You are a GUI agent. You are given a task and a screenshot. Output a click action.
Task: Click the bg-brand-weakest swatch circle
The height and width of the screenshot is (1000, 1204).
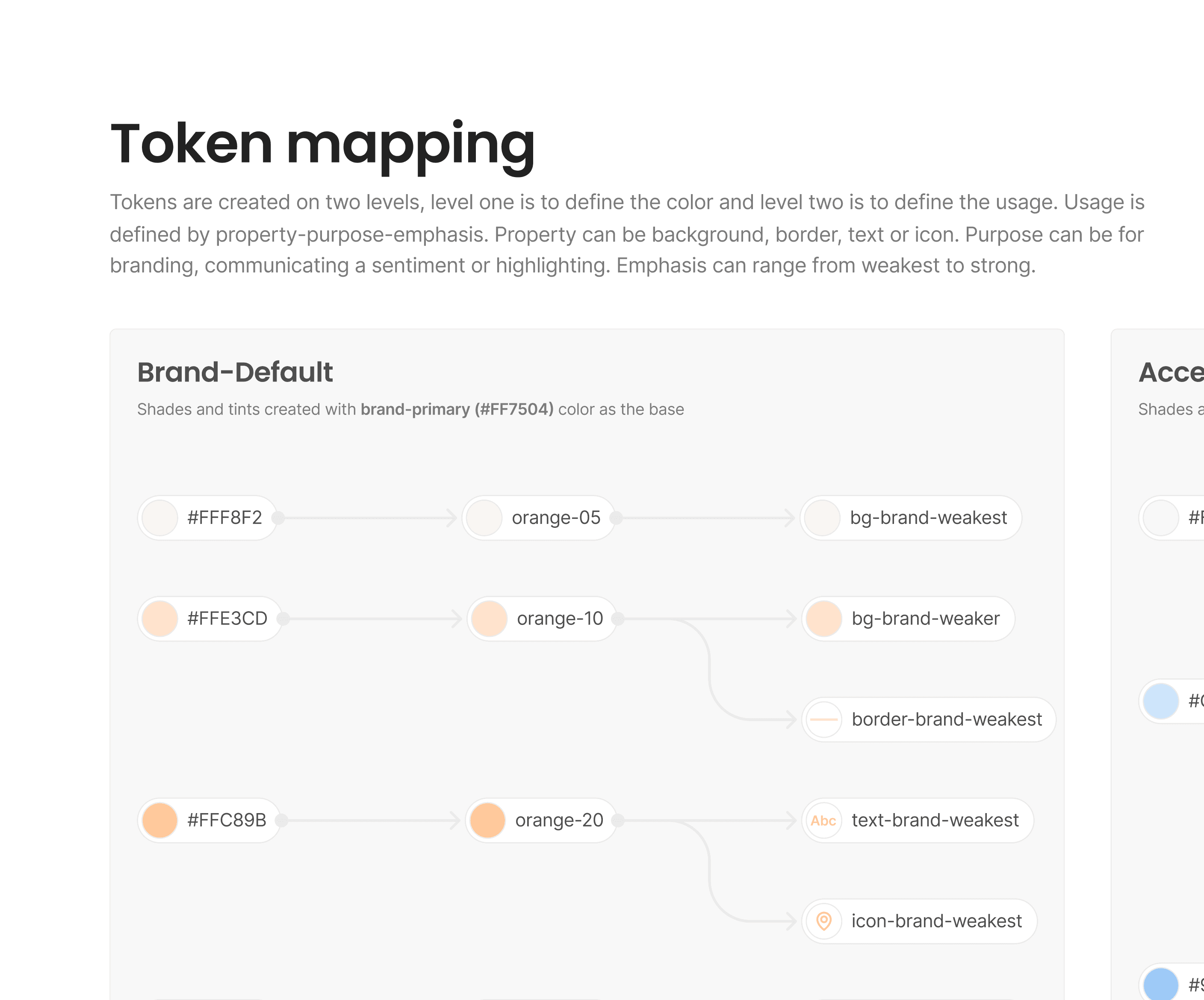click(x=822, y=518)
